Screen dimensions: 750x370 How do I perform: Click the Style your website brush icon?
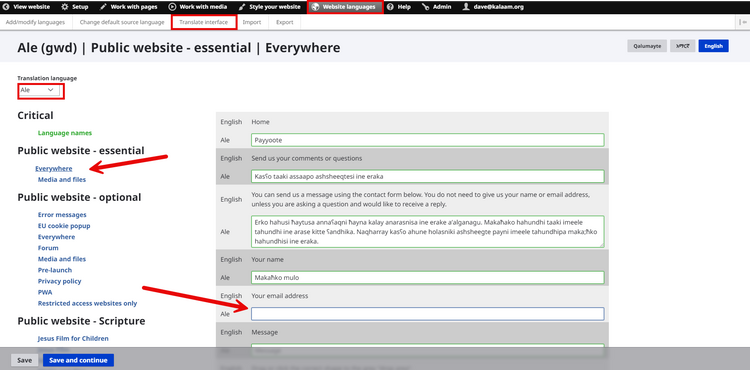click(x=242, y=7)
